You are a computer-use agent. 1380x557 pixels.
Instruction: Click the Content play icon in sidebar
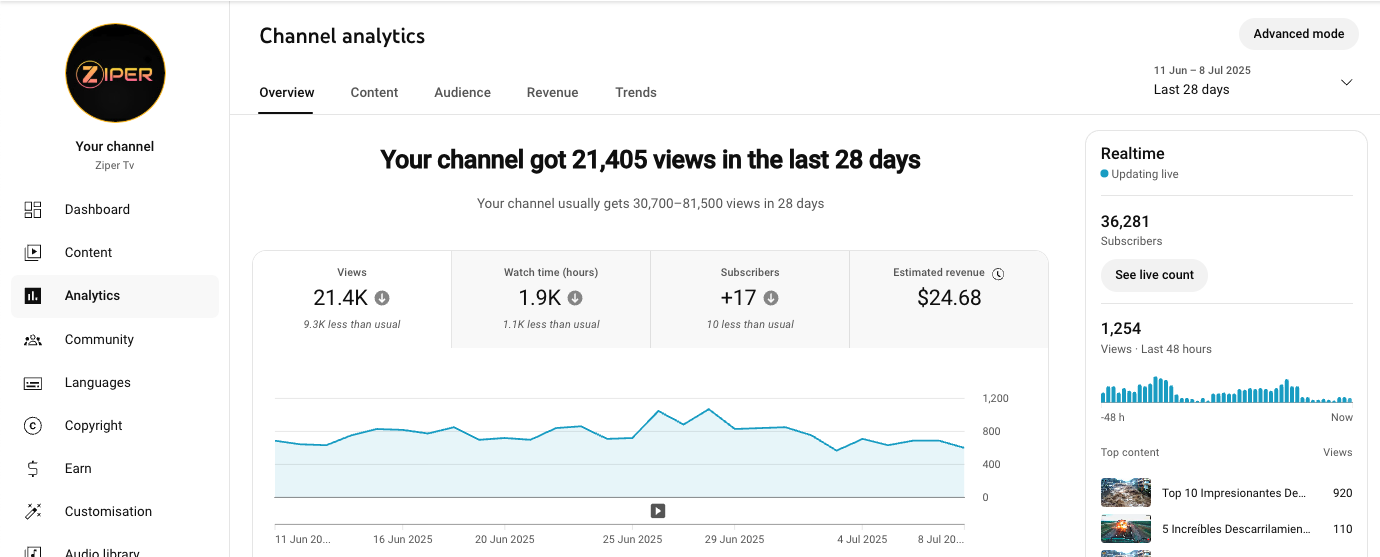point(33,253)
